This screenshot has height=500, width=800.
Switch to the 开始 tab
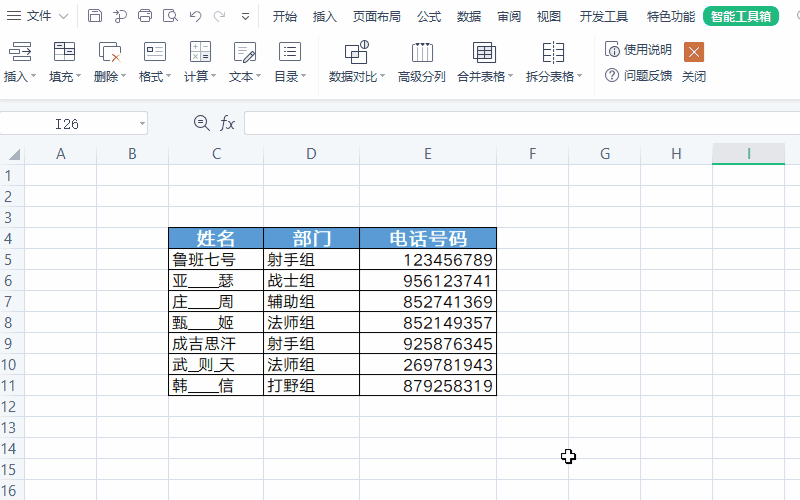point(284,17)
